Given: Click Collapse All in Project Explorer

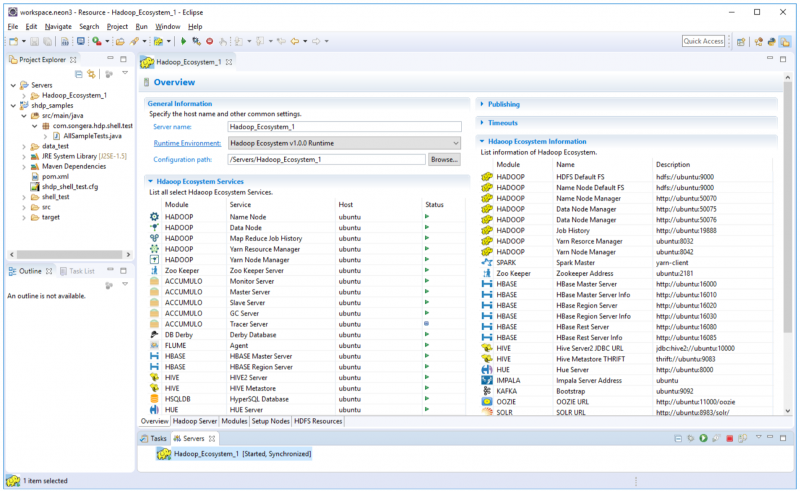Looking at the screenshot, I should click(x=79, y=74).
